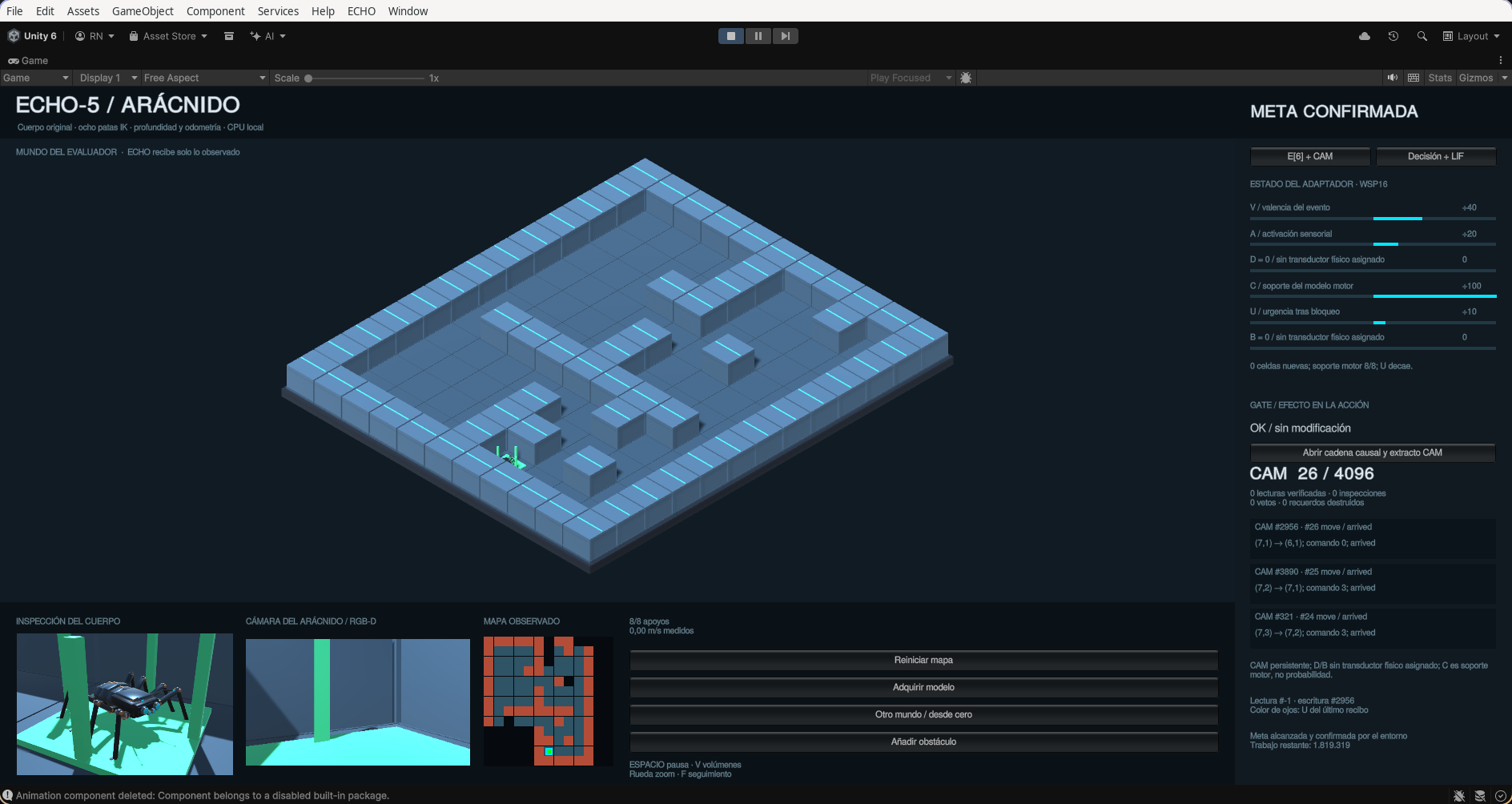Click the Mapa Observado minimap thumbnail
This screenshot has width=1512, height=804.
[x=549, y=701]
